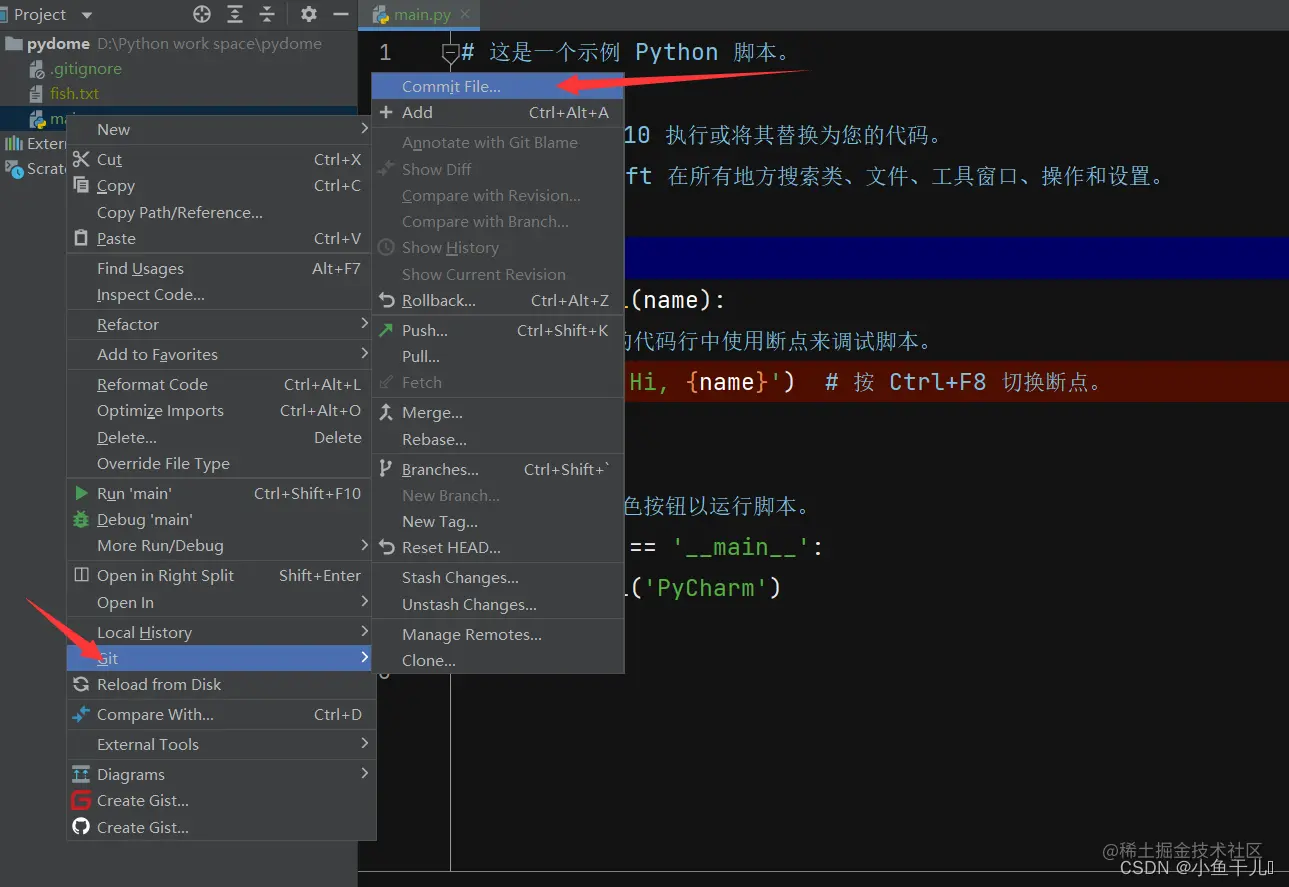Select Rebase... in Git submenu
1289x887 pixels.
(498, 439)
